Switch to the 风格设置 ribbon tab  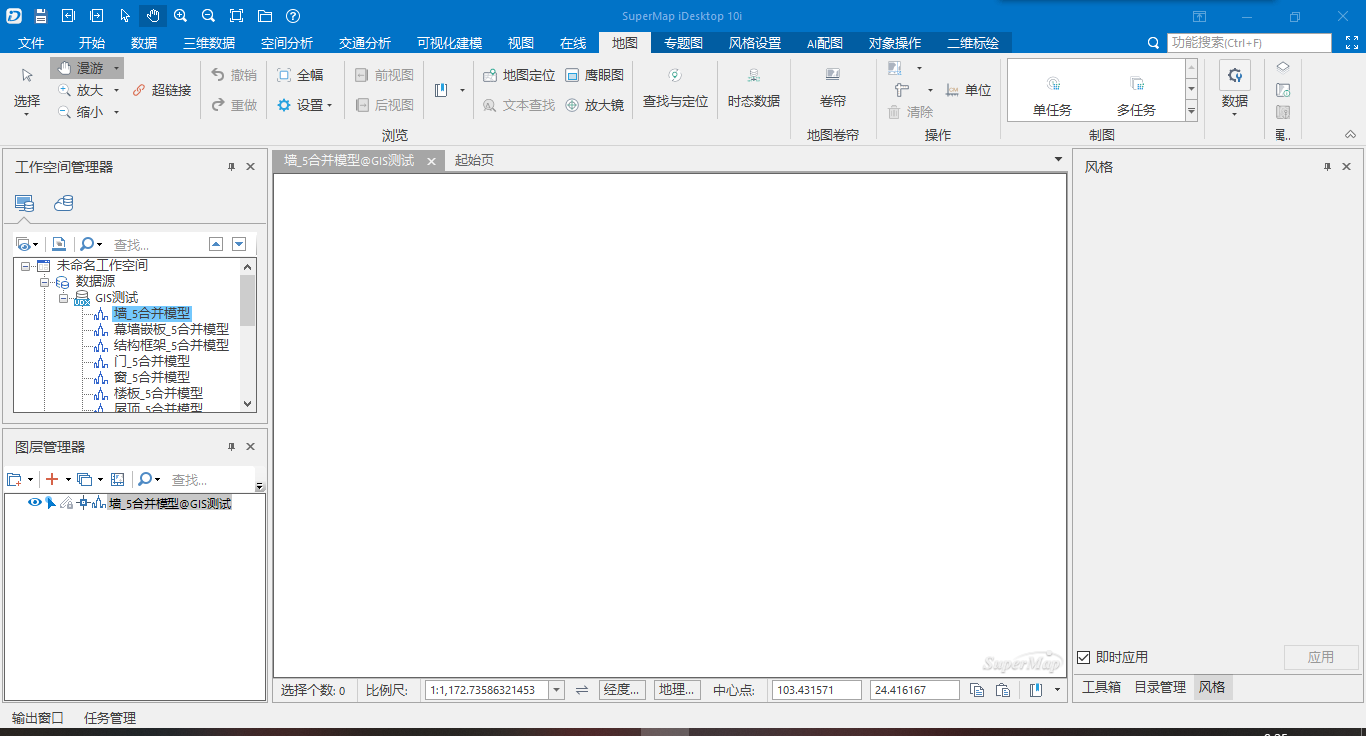click(755, 43)
